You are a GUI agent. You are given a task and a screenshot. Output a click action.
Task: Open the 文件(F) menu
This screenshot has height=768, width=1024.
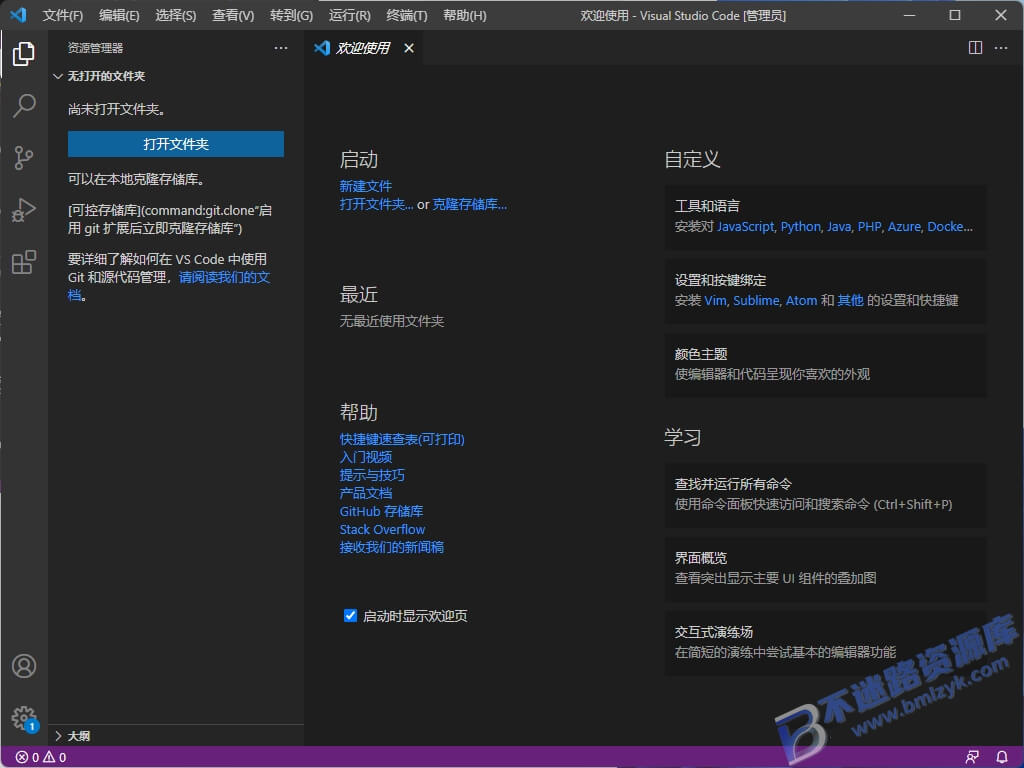pos(63,15)
